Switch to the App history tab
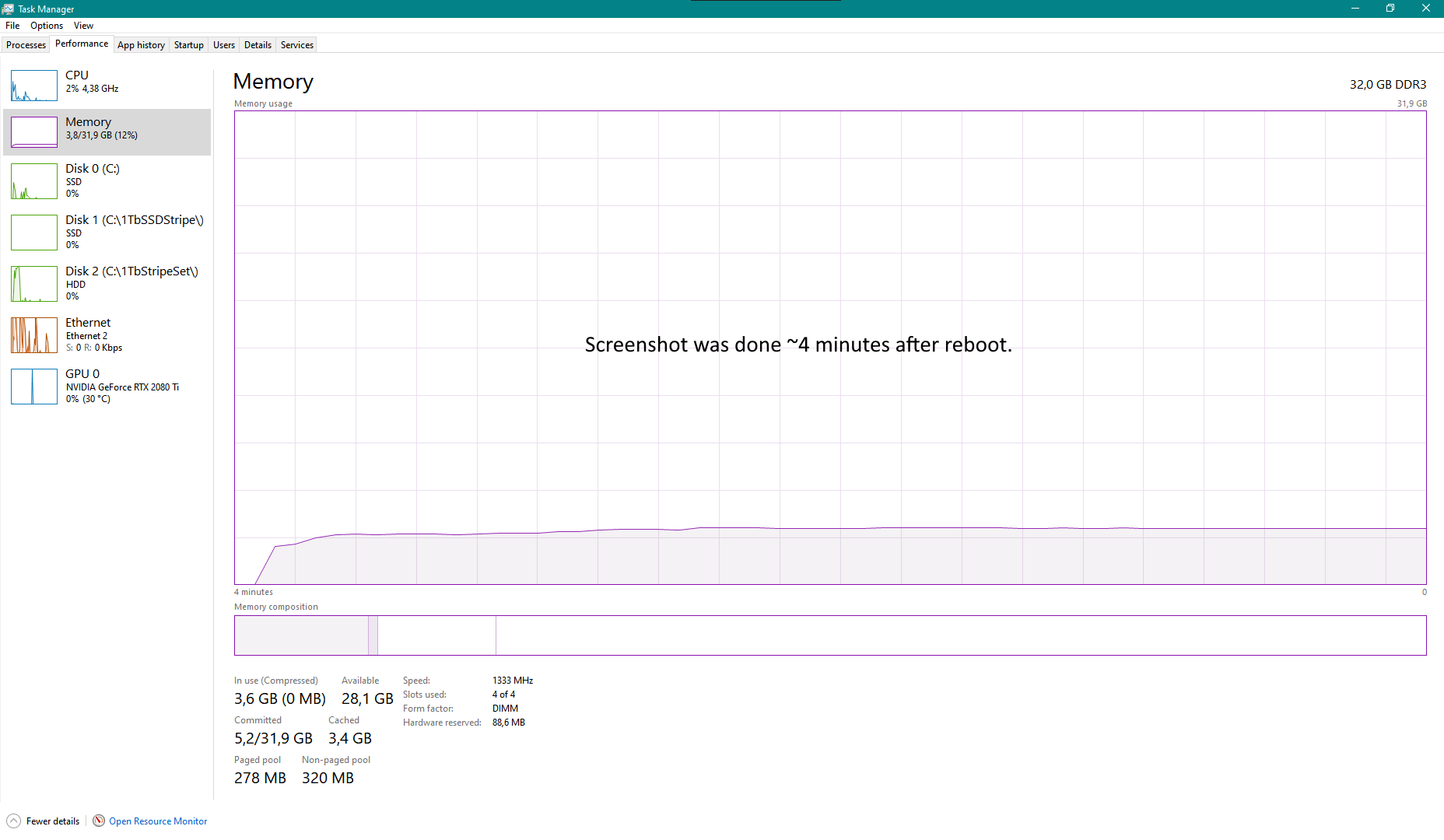This screenshot has width=1444, height=840. pos(141,45)
